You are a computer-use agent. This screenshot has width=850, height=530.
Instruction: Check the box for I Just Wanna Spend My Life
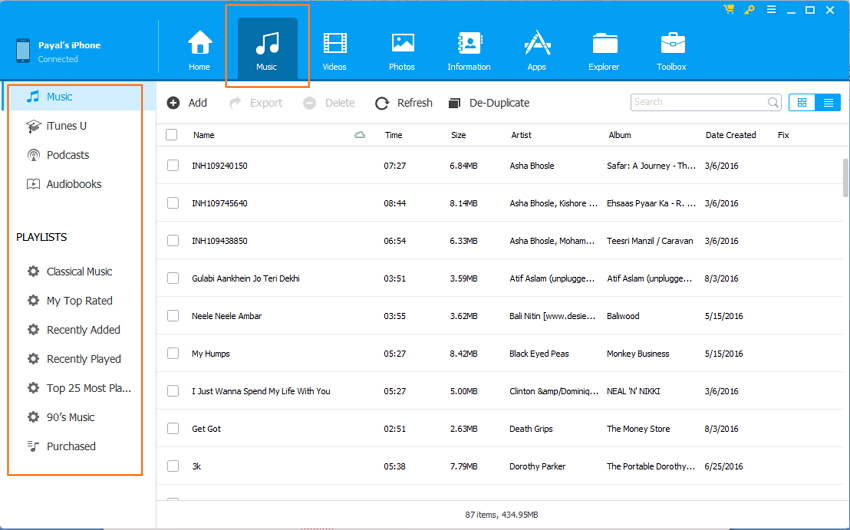(x=173, y=391)
